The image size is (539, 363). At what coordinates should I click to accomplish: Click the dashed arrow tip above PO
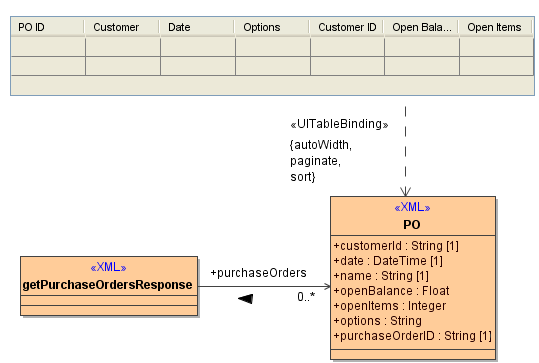(x=405, y=191)
